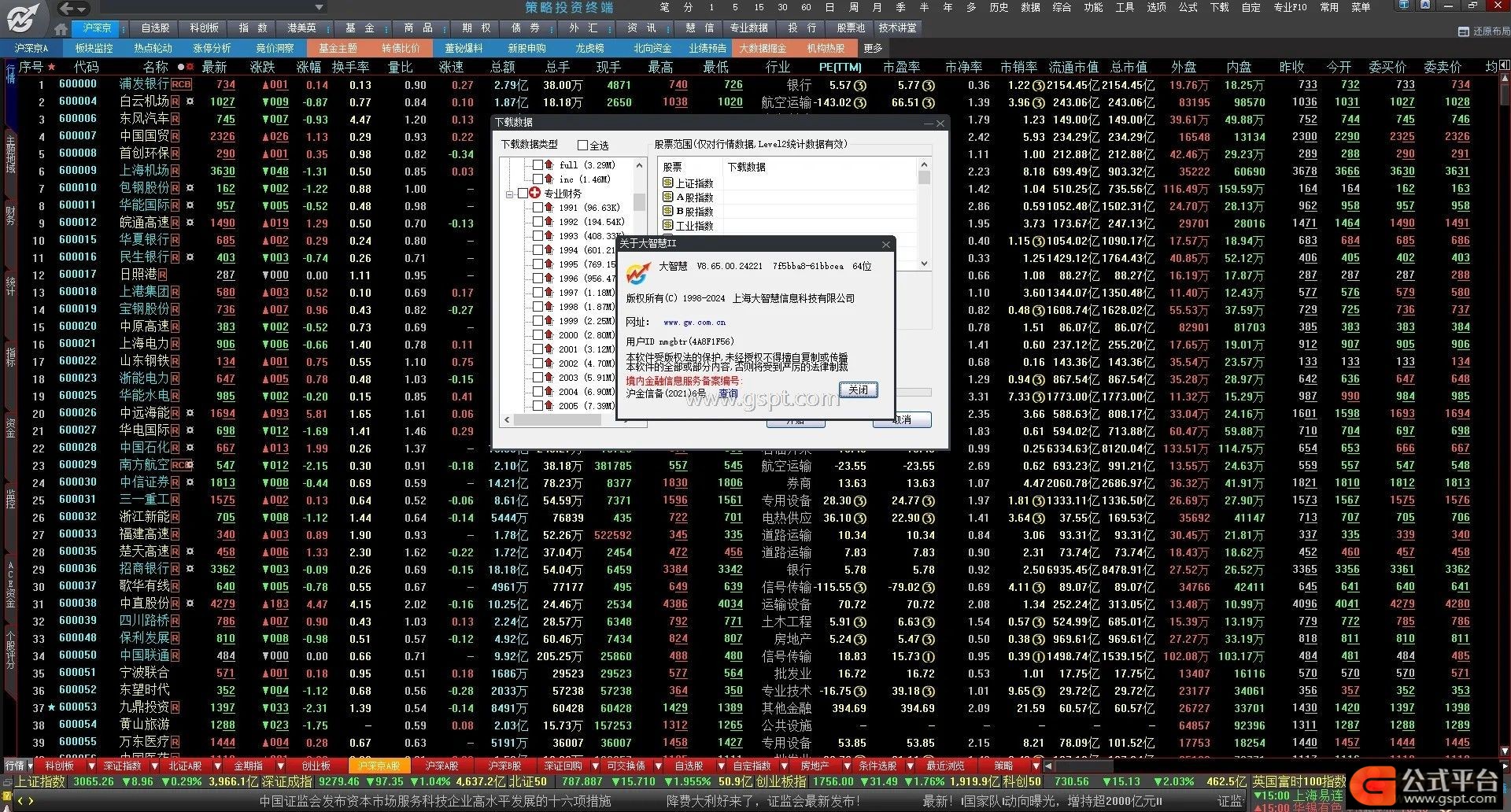Close the 关于大智慧II dialog with X
The image size is (1511, 812).
coord(885,245)
